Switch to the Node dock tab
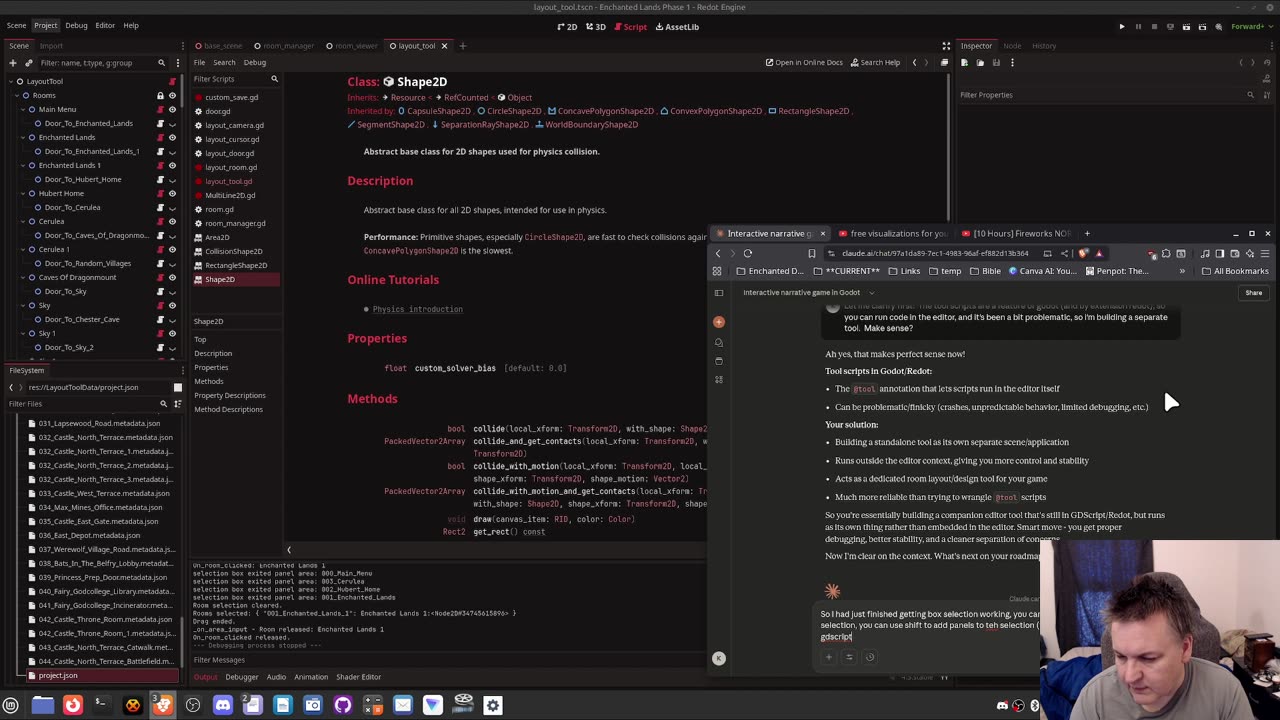 [x=1012, y=46]
